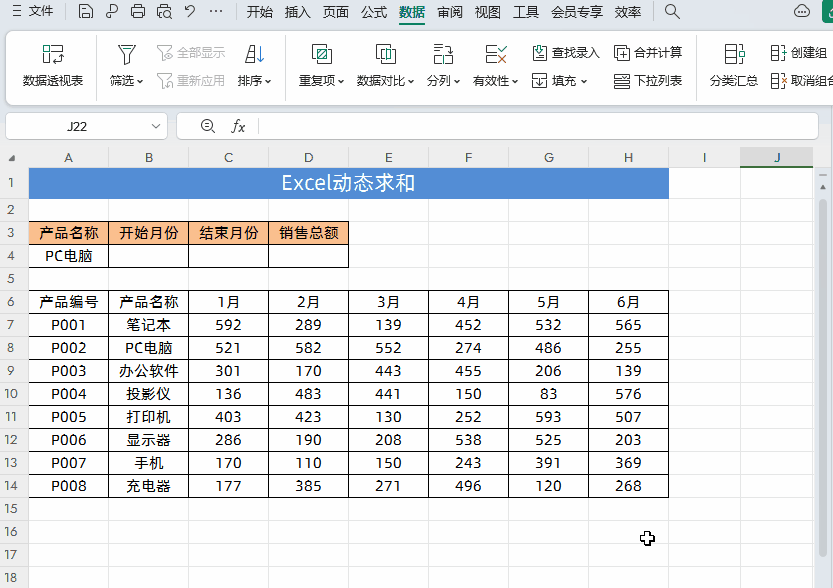This screenshot has height=588, width=833.
Task: Click the search magnifier icon
Action: pos(672,11)
